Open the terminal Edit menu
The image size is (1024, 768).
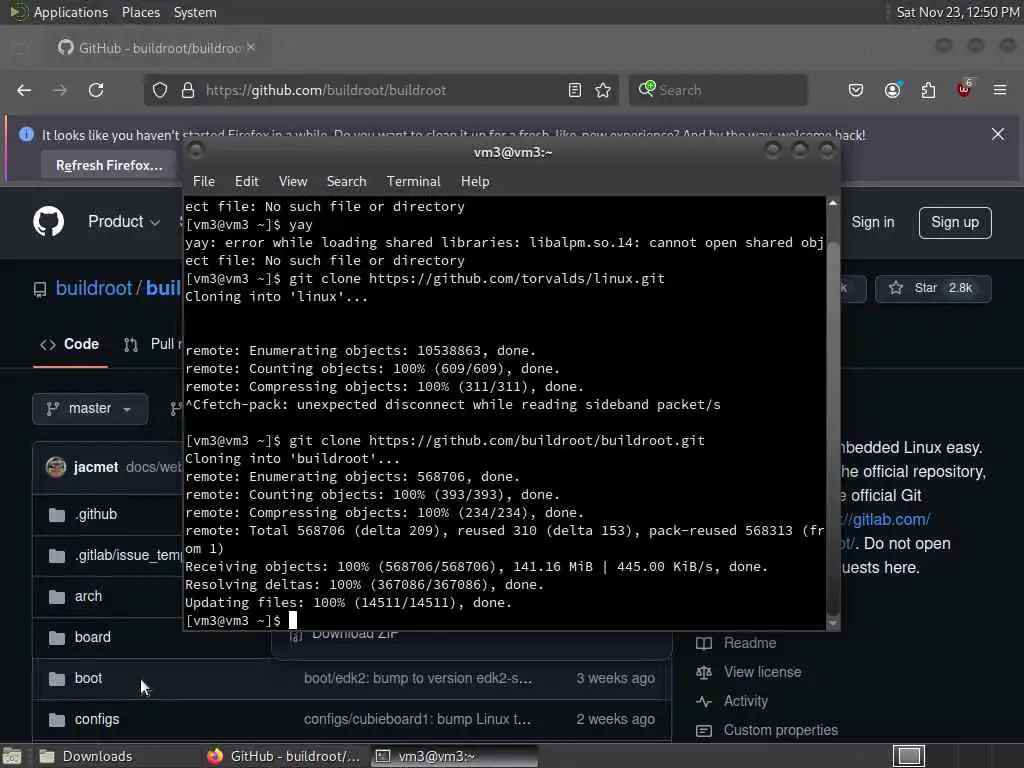(247, 182)
